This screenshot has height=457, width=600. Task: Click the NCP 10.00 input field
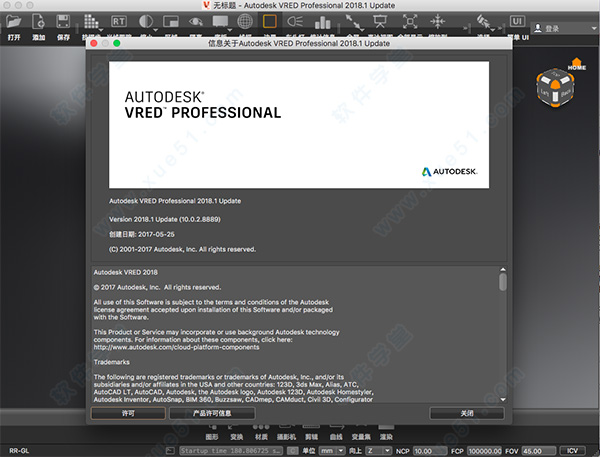click(x=430, y=451)
